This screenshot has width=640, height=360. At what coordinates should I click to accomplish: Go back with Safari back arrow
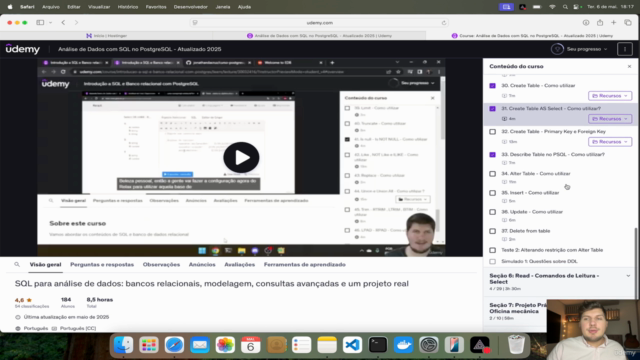63,23
